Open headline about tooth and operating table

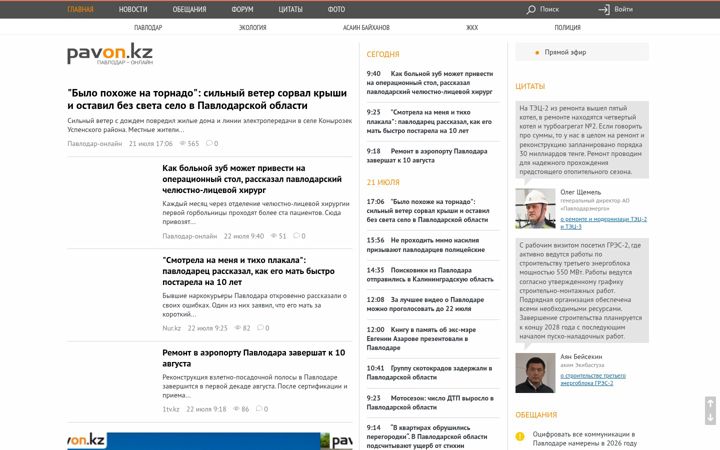pyautogui.click(x=252, y=179)
